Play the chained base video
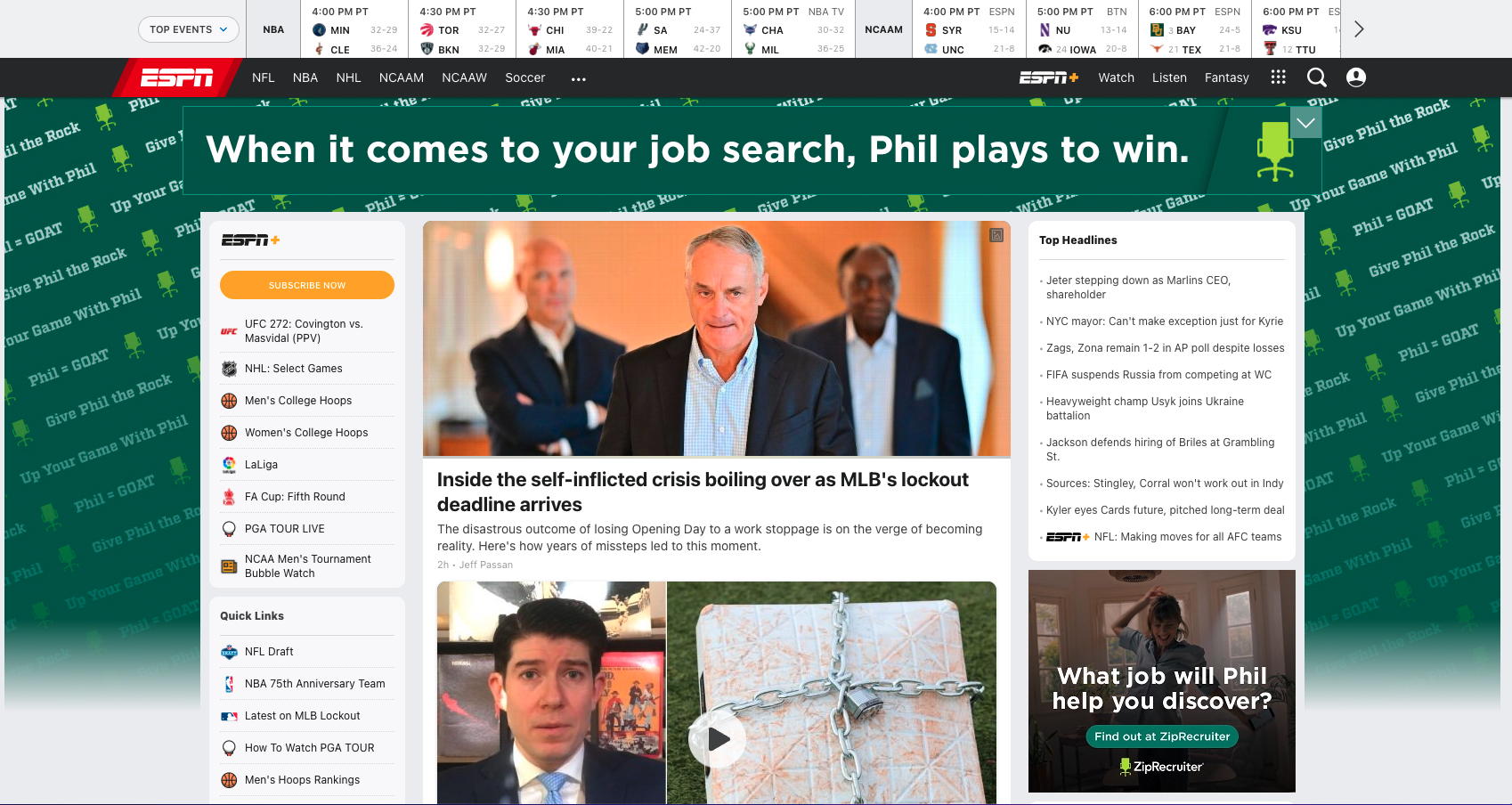 718,738
